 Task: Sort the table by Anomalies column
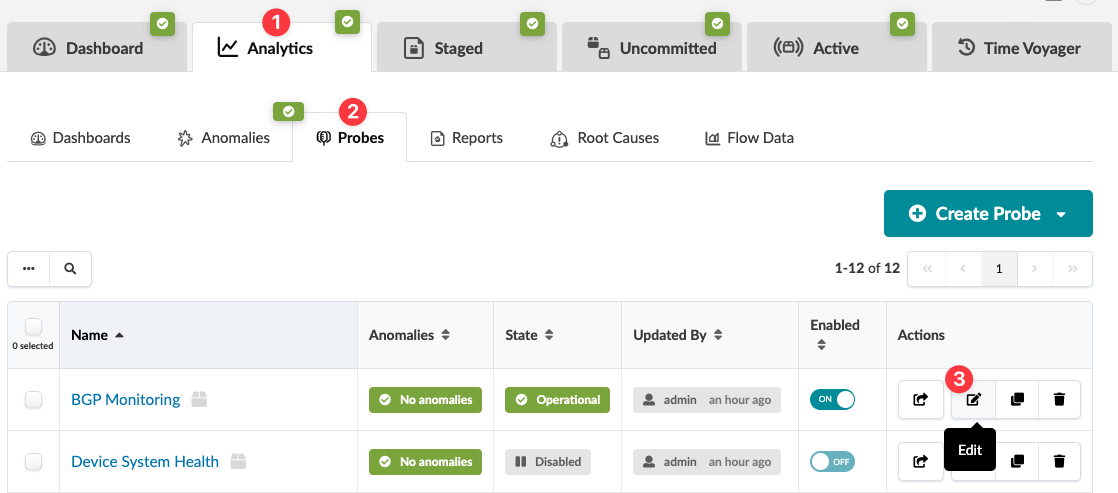(410, 335)
